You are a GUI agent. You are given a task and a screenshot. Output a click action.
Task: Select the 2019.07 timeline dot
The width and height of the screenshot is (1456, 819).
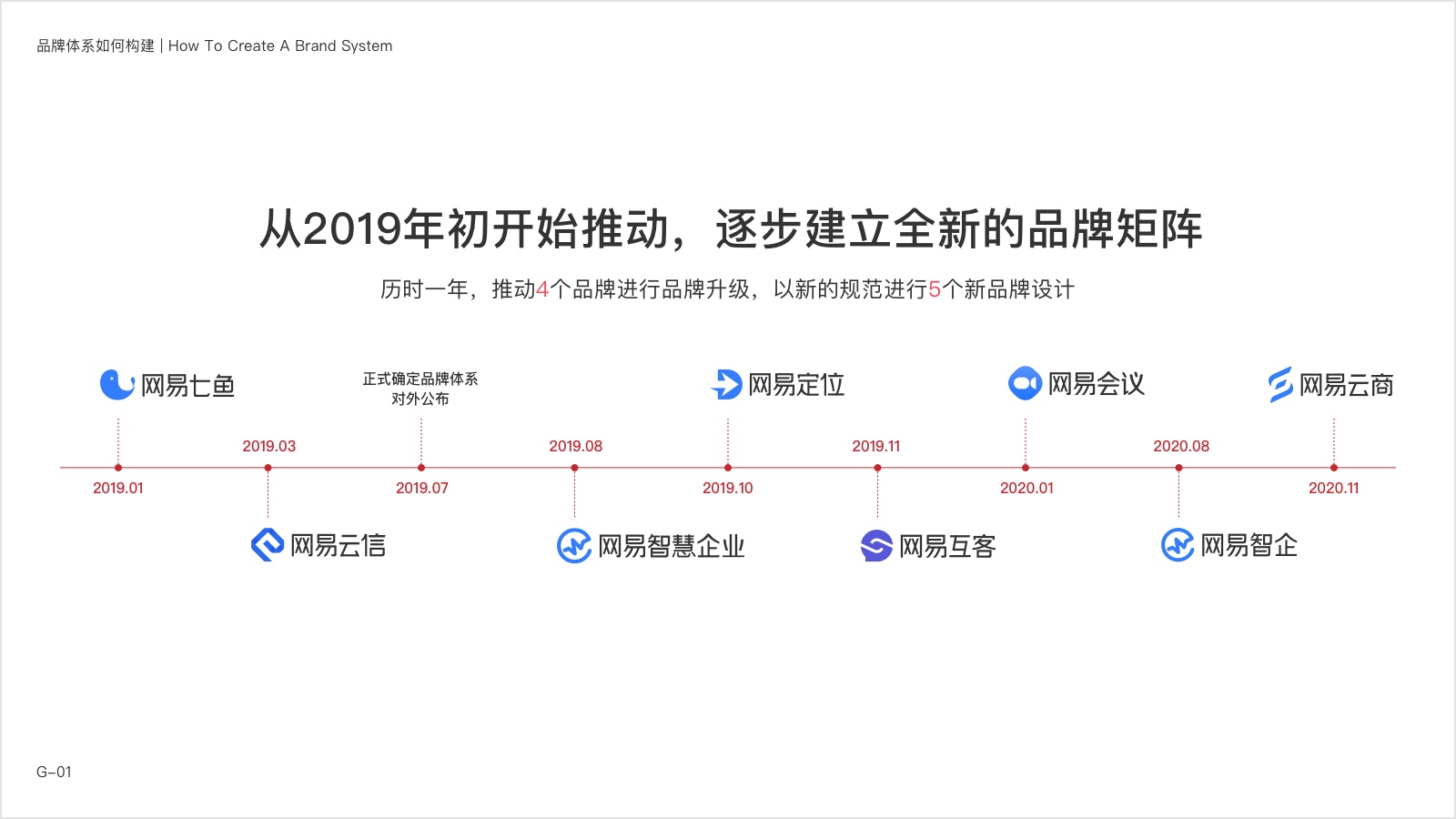click(421, 468)
